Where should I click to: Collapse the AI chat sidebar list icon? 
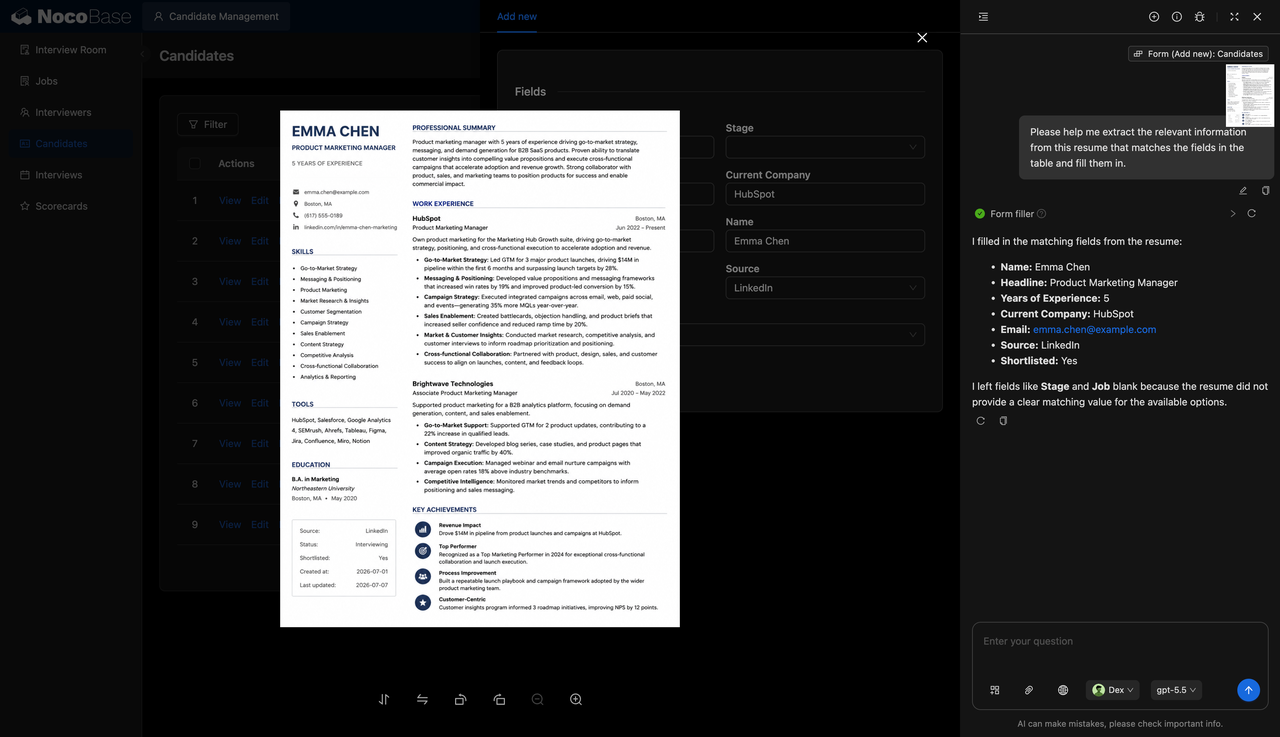click(983, 17)
